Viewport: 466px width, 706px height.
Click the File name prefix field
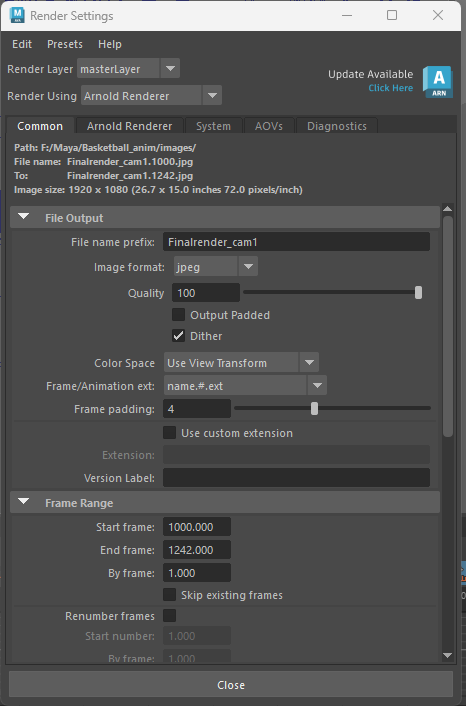pos(296,242)
